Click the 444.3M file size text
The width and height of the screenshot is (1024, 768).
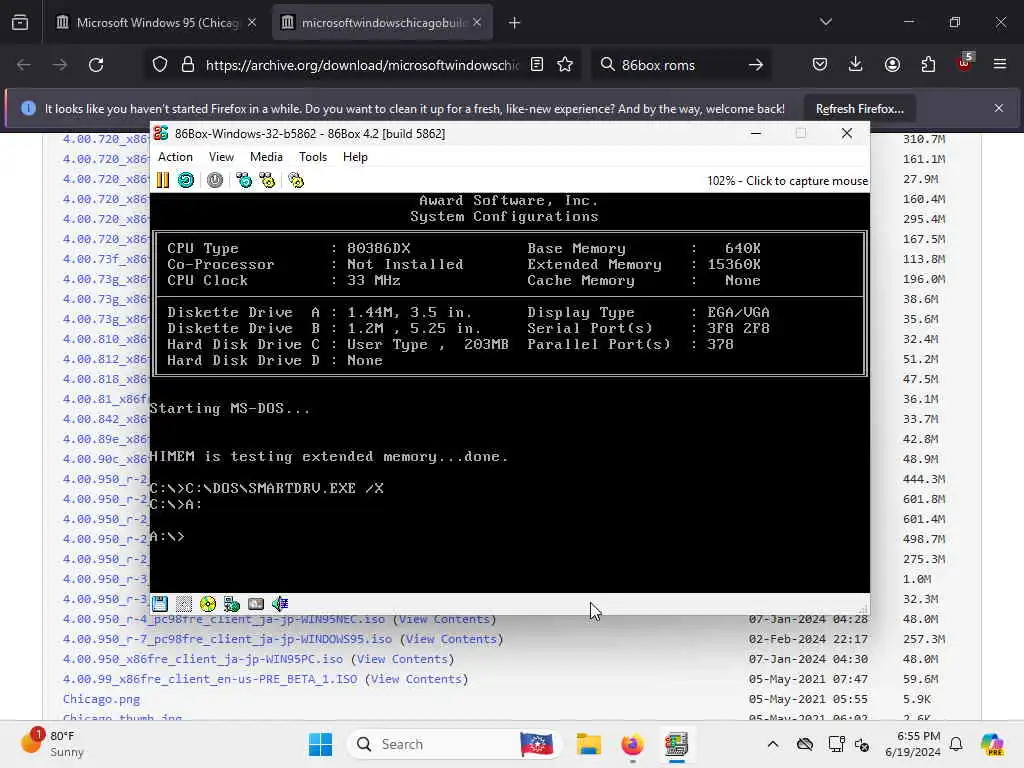pos(924,479)
